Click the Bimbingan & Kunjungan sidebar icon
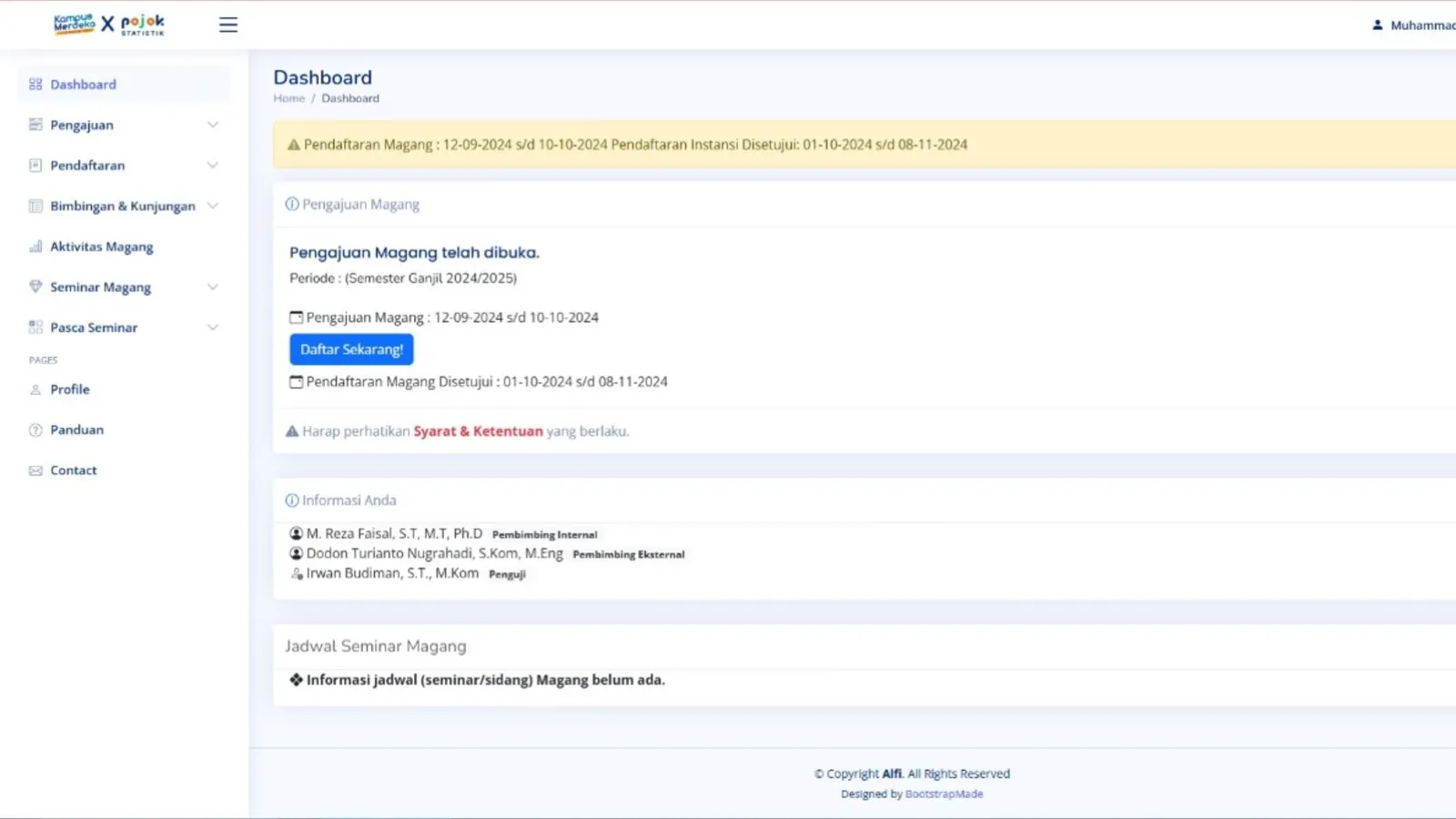 [35, 206]
